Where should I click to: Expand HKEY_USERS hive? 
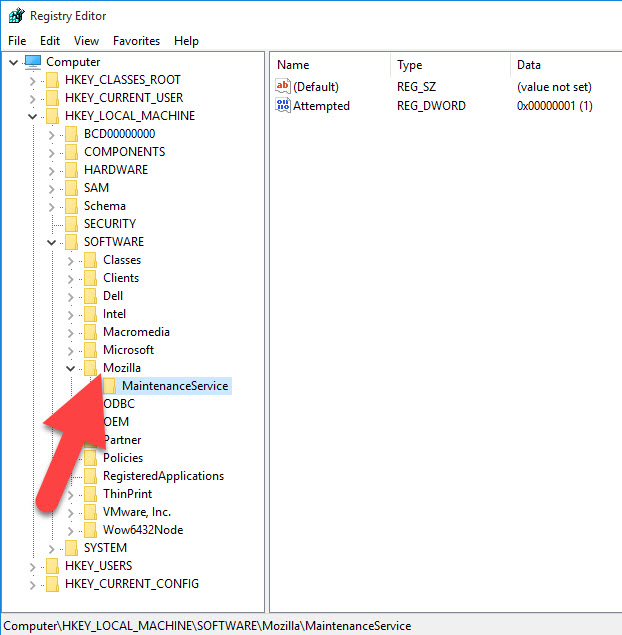tap(33, 567)
